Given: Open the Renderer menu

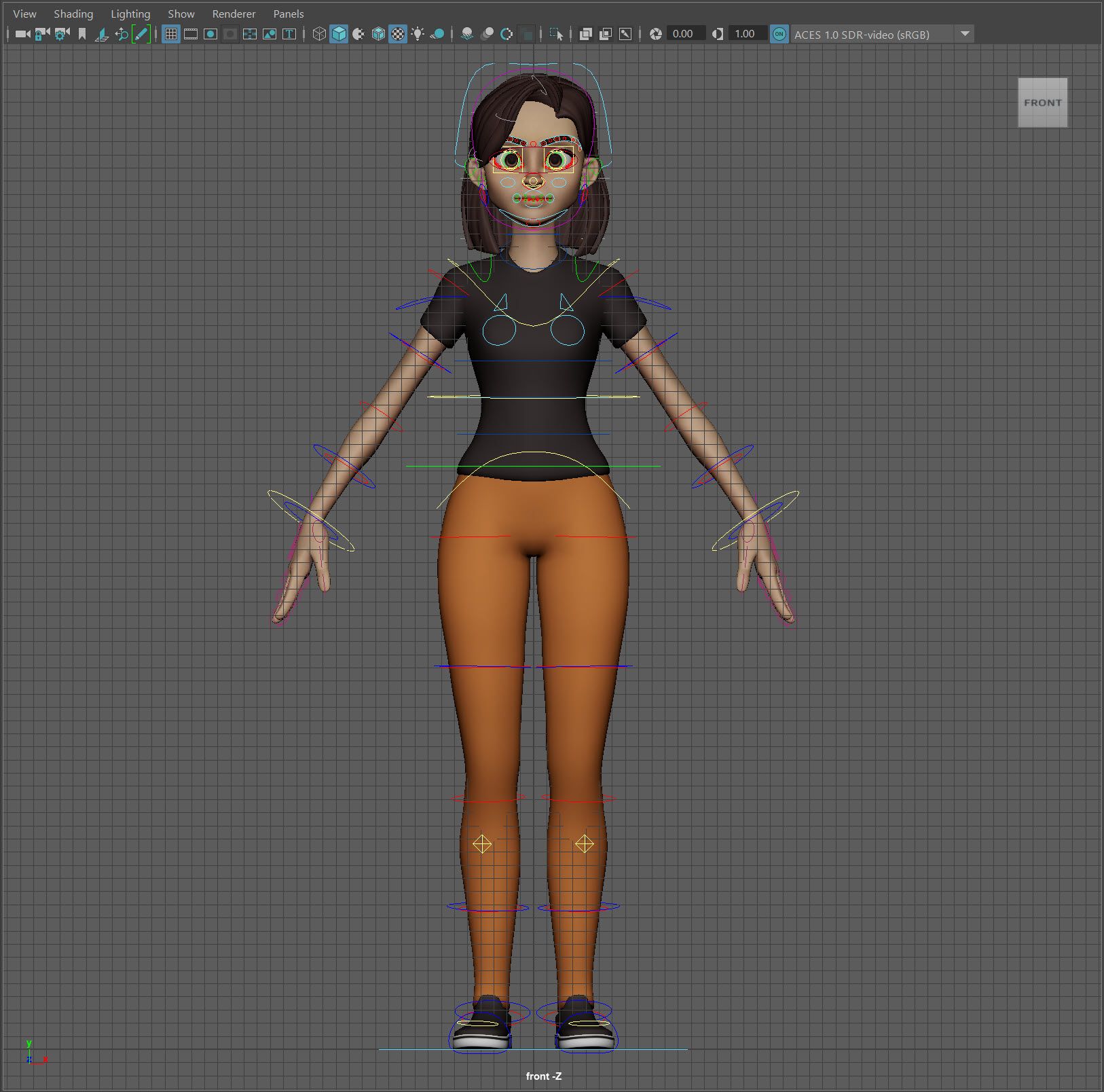Looking at the screenshot, I should [x=234, y=14].
